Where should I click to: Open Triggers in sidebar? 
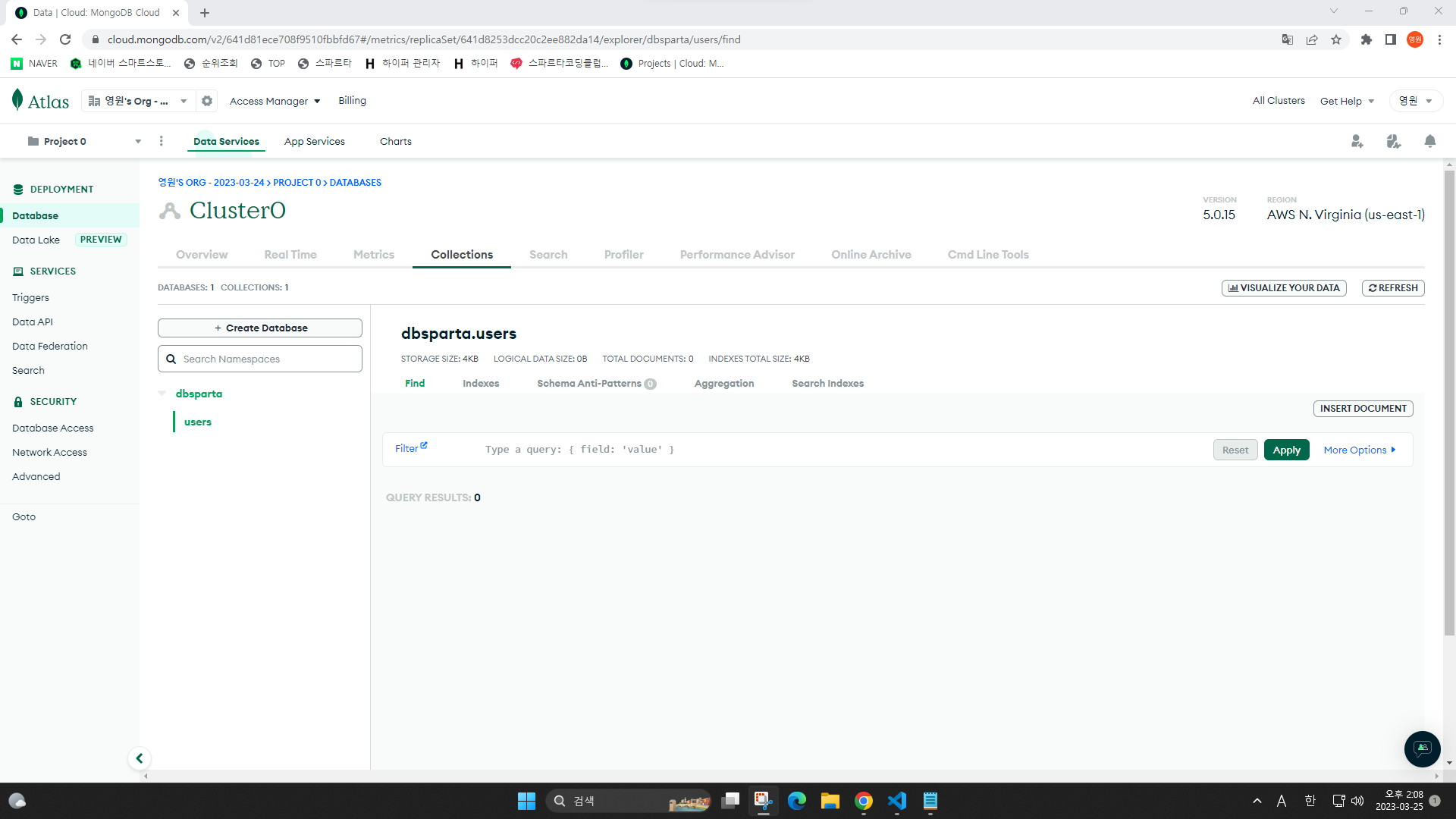30,297
